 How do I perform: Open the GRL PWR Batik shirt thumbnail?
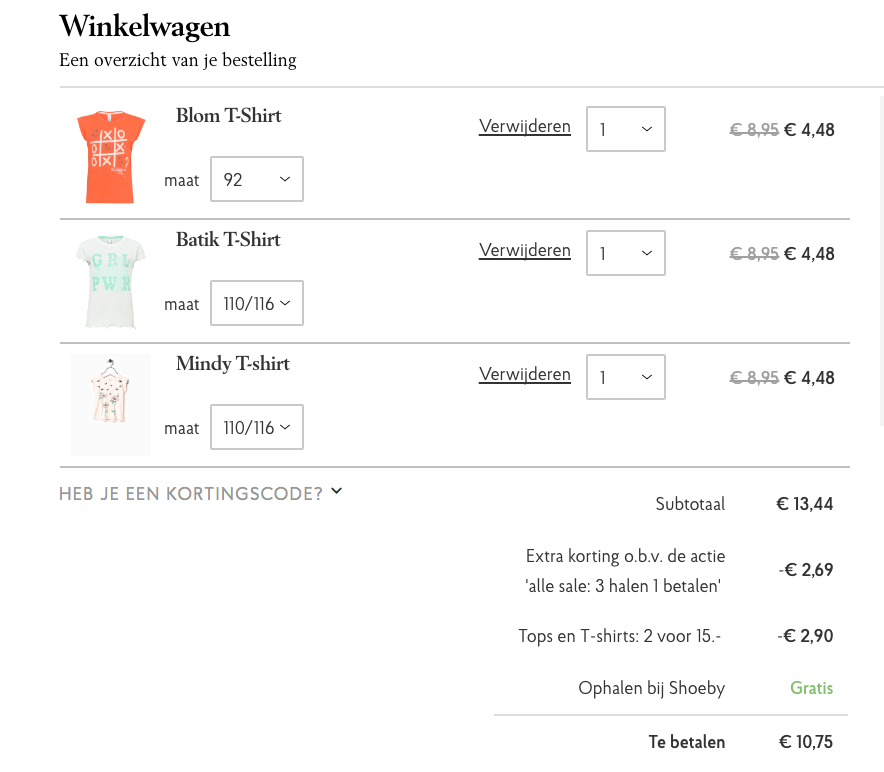pyautogui.click(x=111, y=281)
